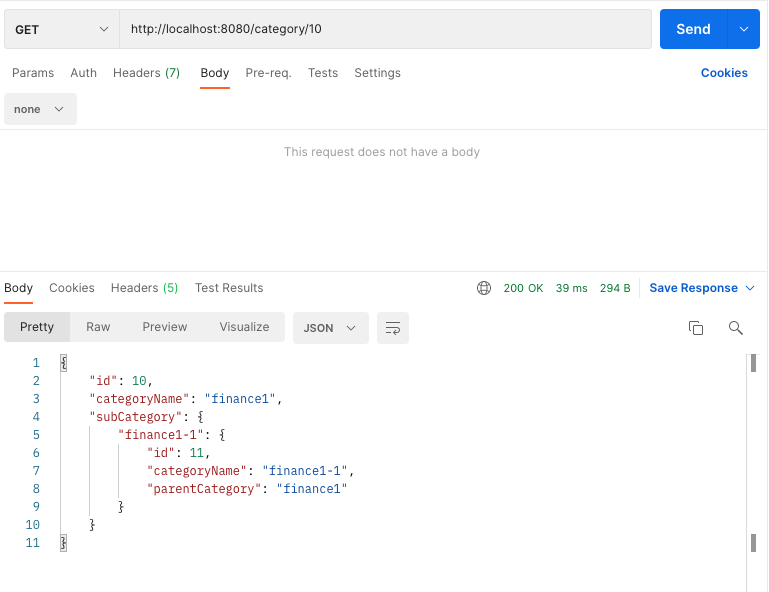The height and width of the screenshot is (592, 769).
Task: Select the Raw view
Action: (98, 327)
